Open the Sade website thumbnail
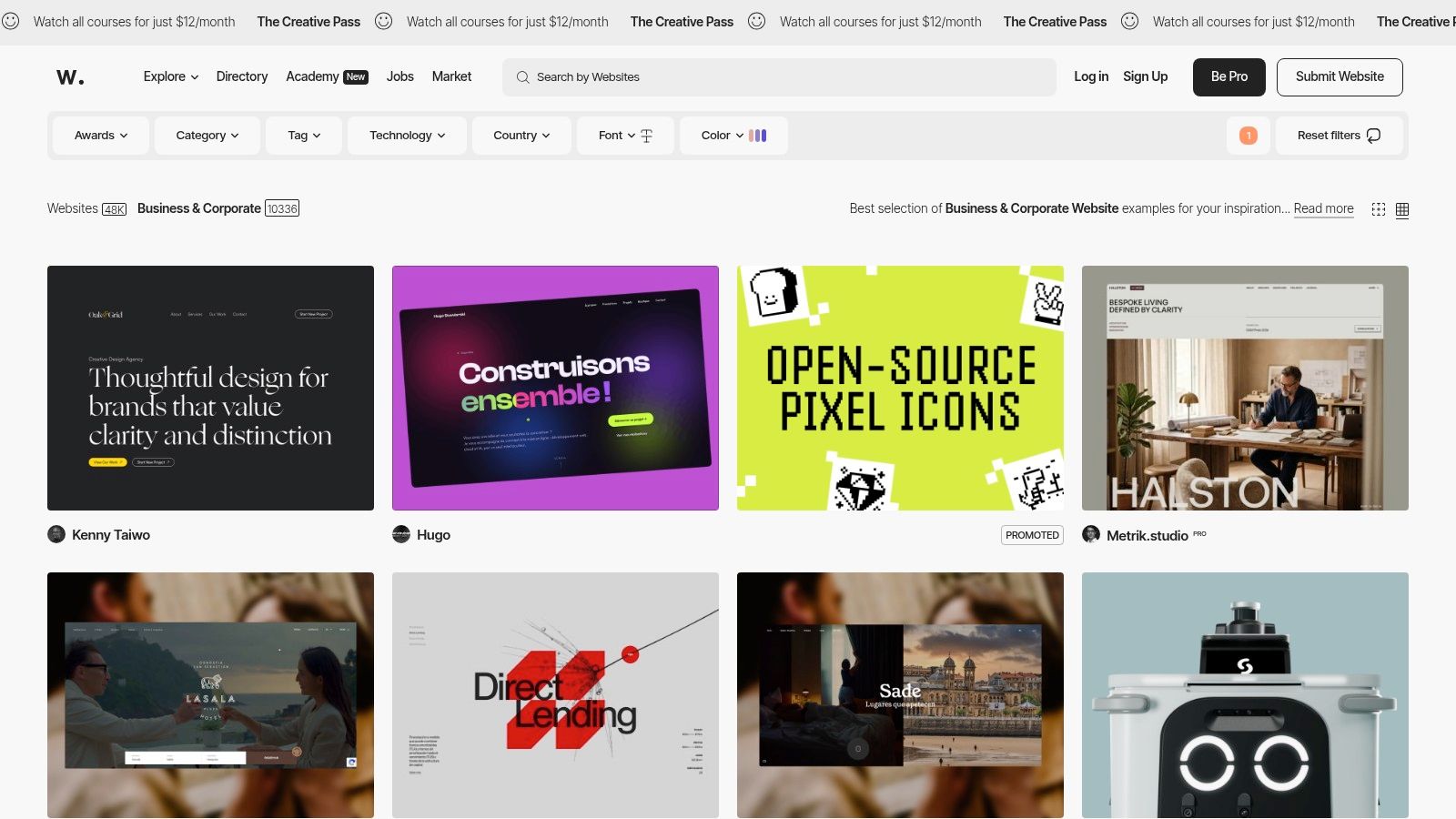The width and height of the screenshot is (1456, 819). 900,695
